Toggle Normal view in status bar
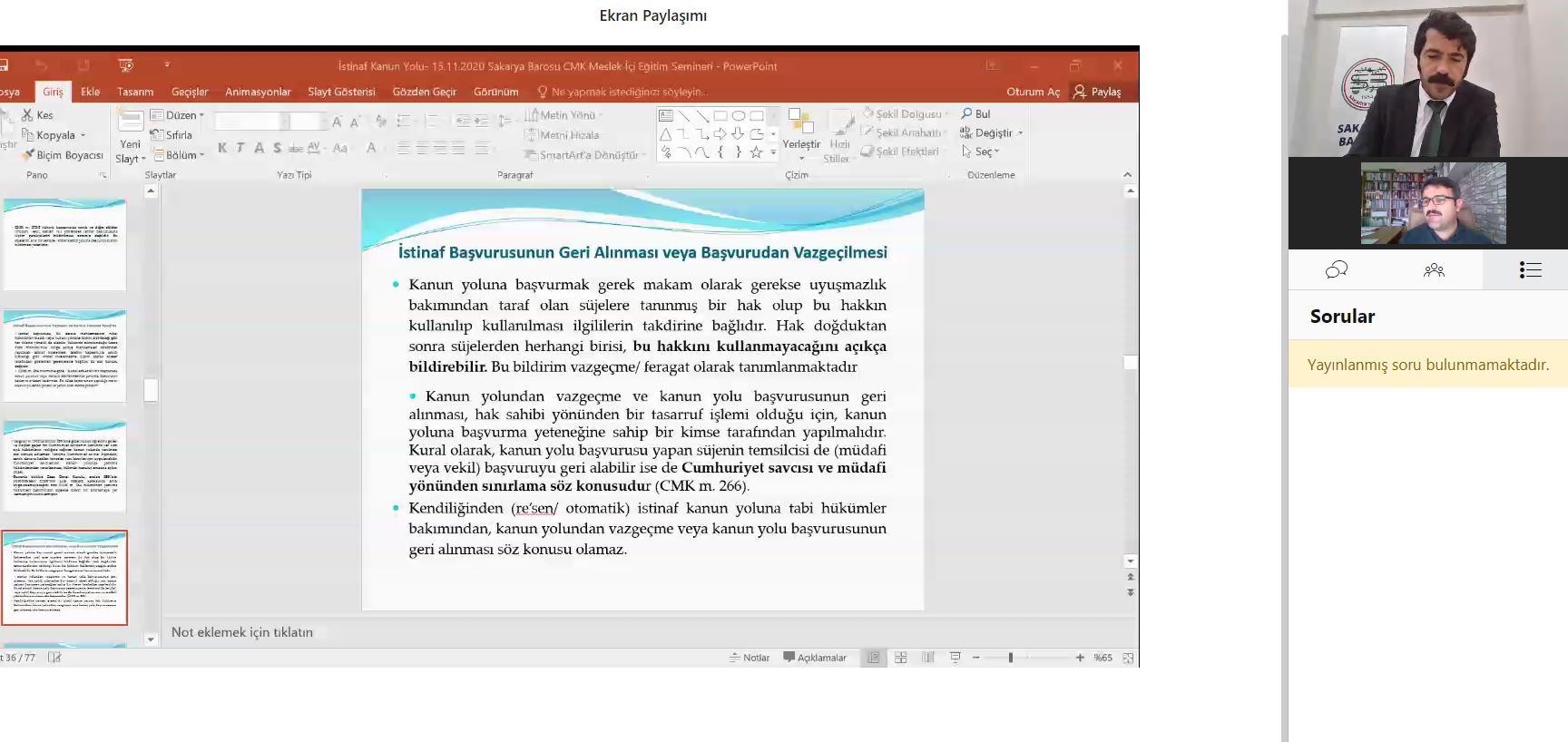The image size is (1568, 742). [873, 658]
